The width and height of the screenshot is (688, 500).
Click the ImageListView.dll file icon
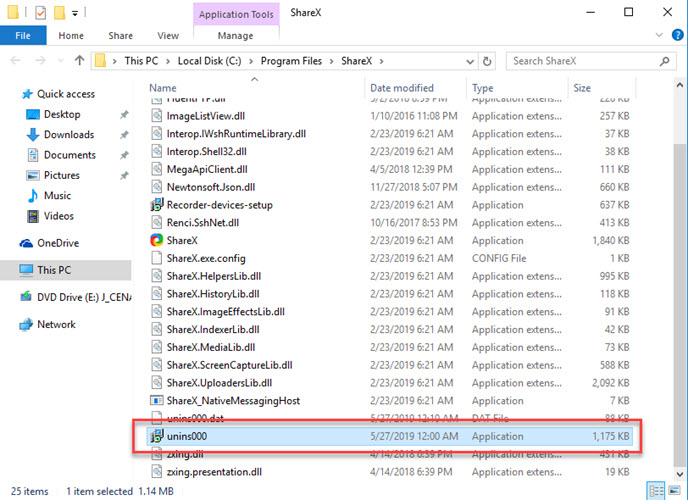coord(157,116)
